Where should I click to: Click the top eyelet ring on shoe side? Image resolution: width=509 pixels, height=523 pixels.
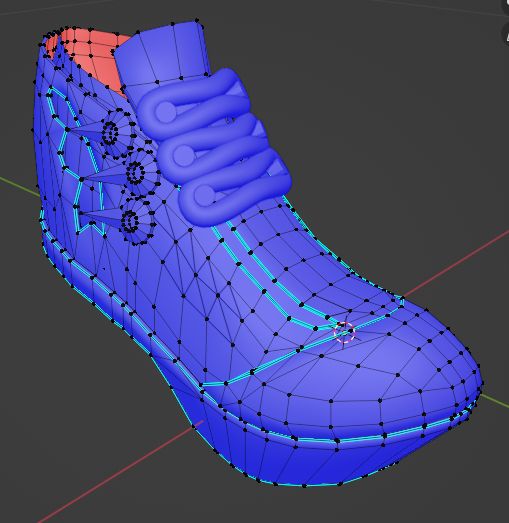point(110,133)
